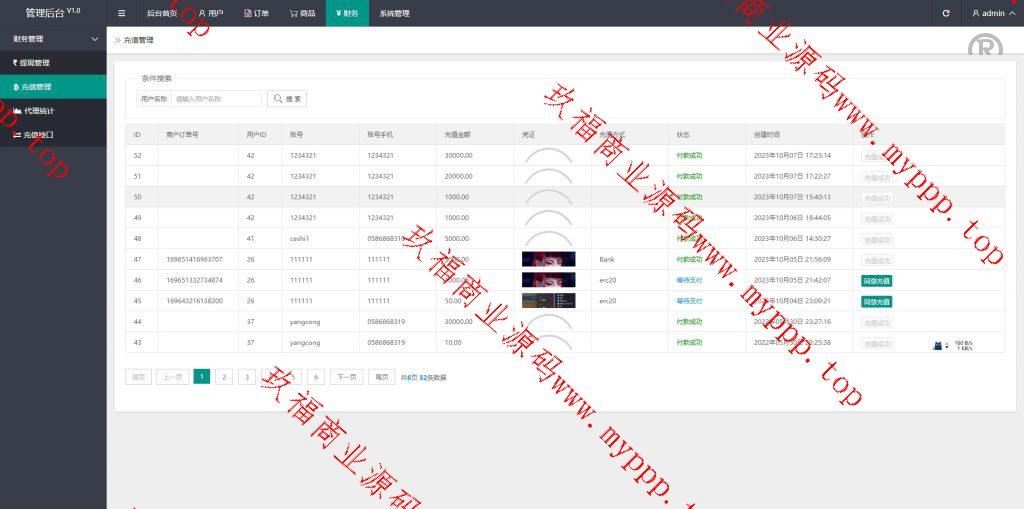1024x509 pixels.
Task: Open 代理统计 in the sidebar
Action: (x=39, y=111)
